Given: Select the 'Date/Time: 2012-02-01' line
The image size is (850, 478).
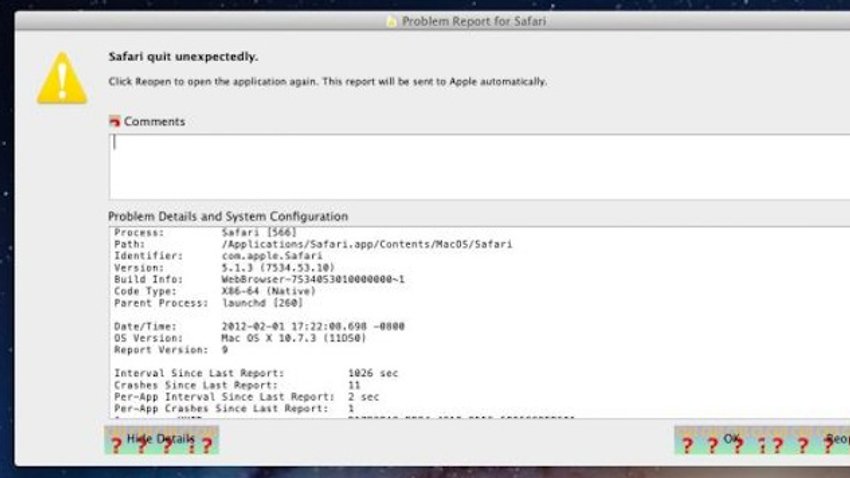Looking at the screenshot, I should [x=259, y=326].
